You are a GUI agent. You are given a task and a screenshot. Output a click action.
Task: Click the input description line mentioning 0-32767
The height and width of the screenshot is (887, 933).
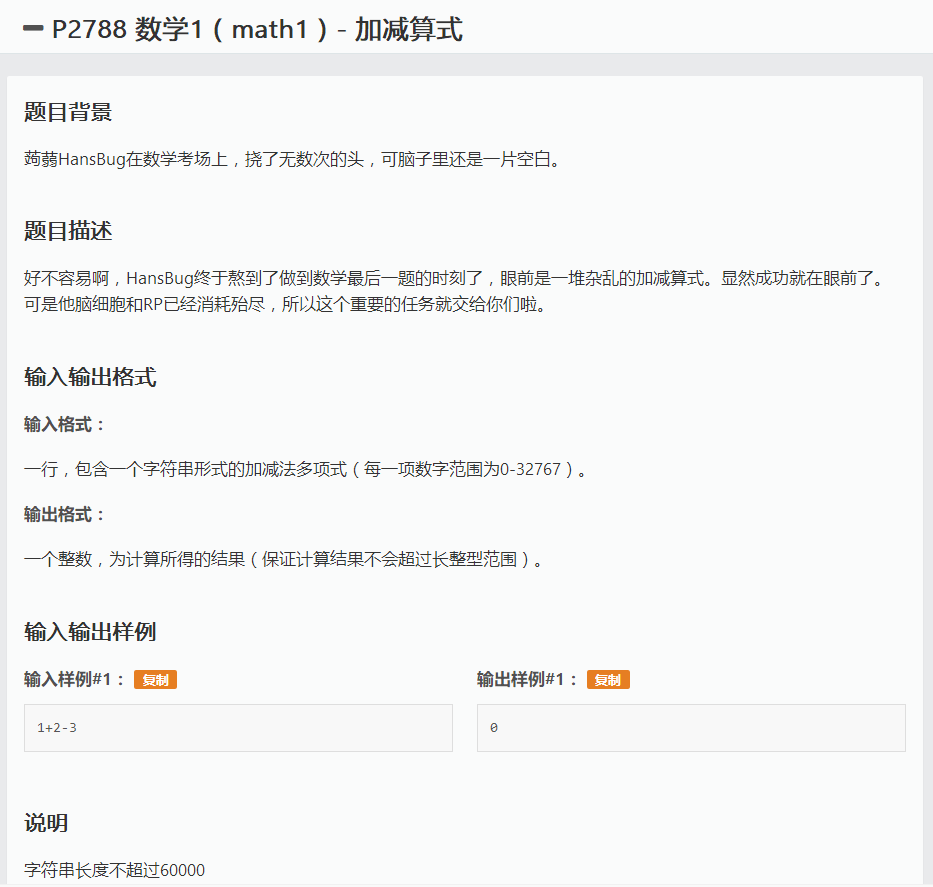305,469
